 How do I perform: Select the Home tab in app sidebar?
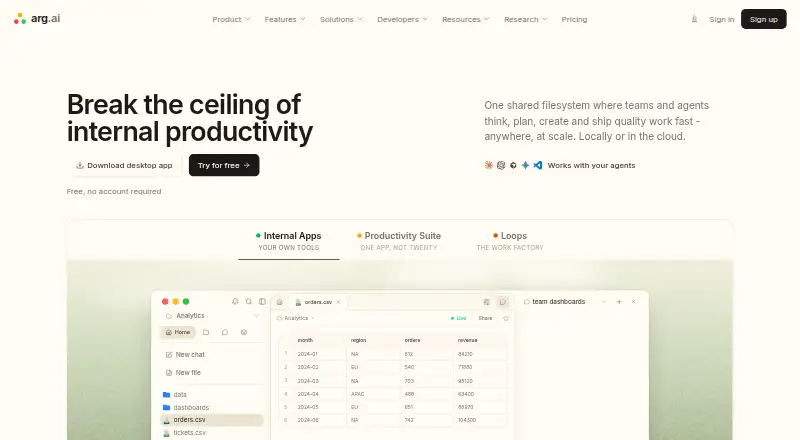[x=178, y=332]
